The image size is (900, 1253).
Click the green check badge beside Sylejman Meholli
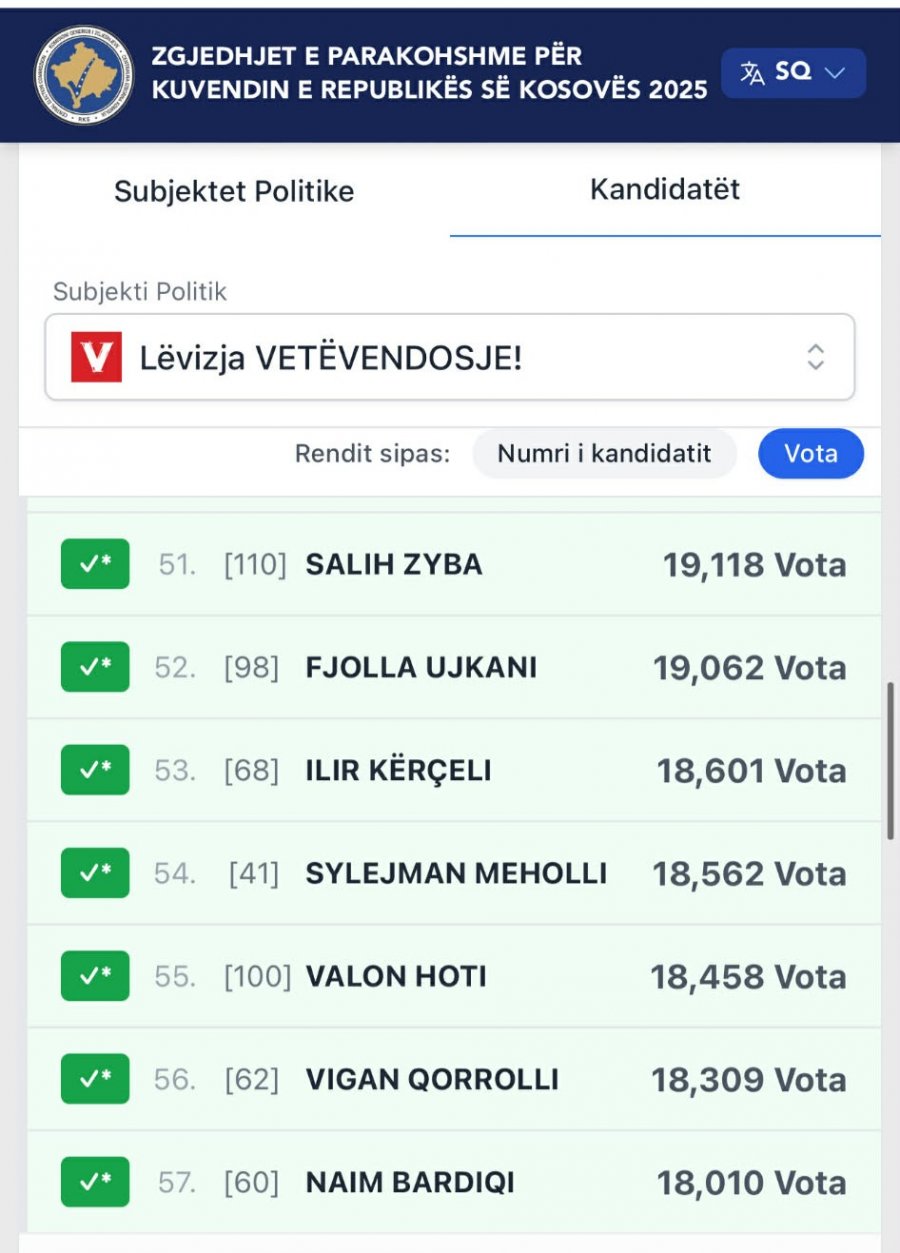pyautogui.click(x=95, y=873)
